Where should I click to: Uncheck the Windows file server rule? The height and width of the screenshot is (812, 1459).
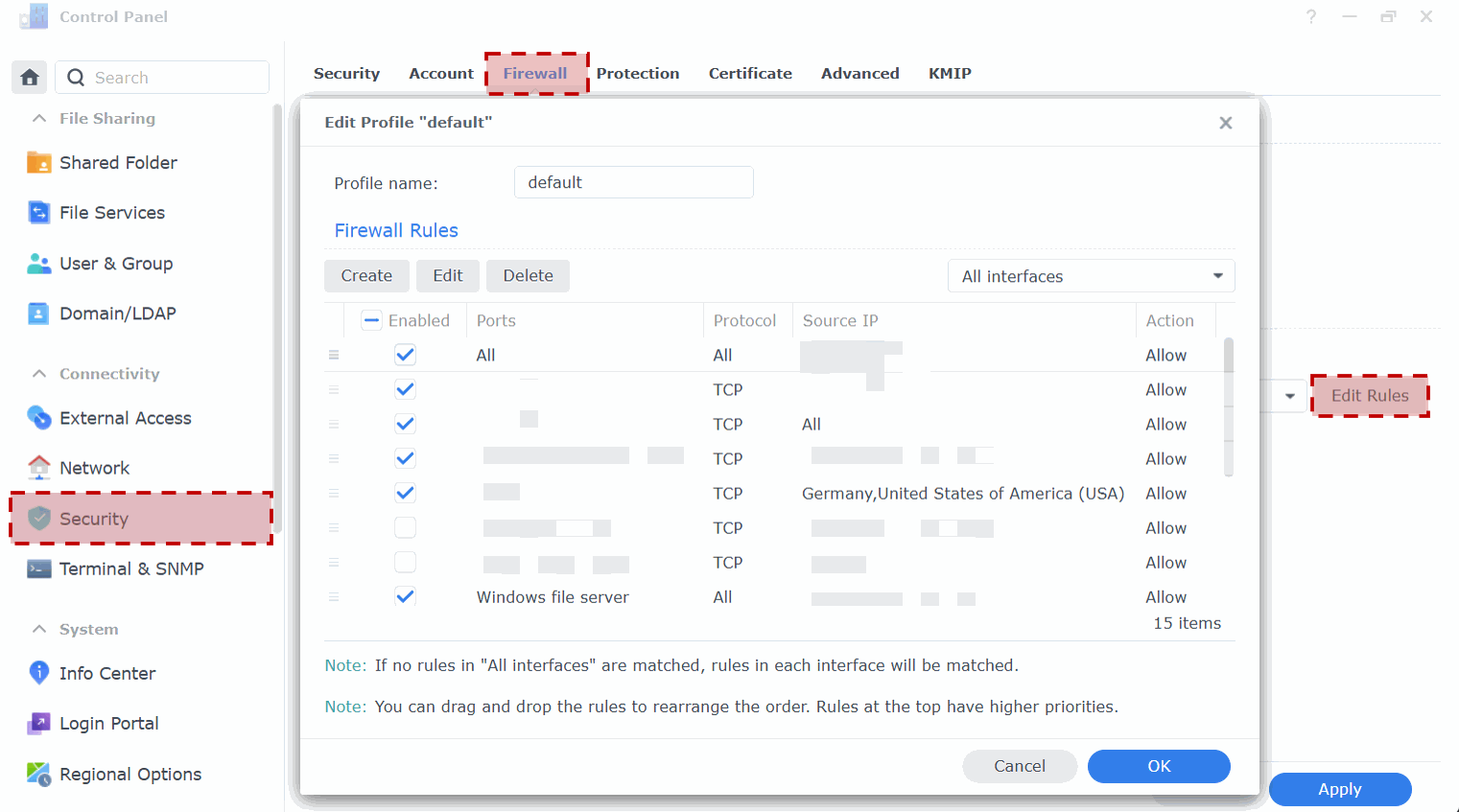click(406, 596)
